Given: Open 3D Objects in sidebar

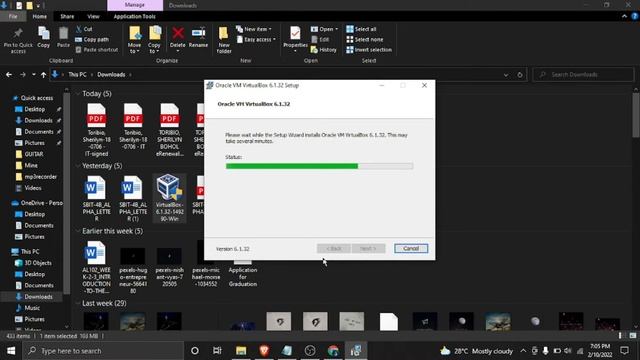Looking at the screenshot, I should point(34,263).
